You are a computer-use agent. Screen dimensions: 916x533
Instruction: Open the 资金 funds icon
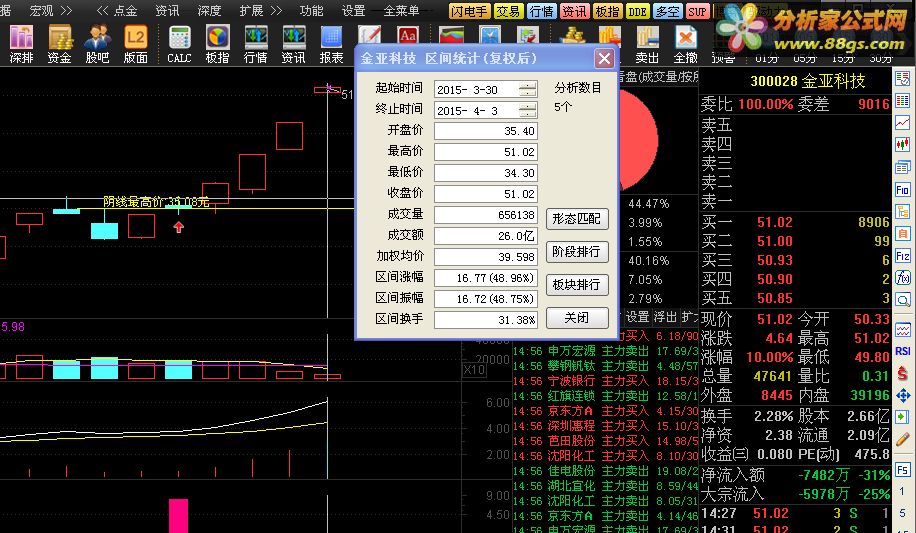coord(60,44)
